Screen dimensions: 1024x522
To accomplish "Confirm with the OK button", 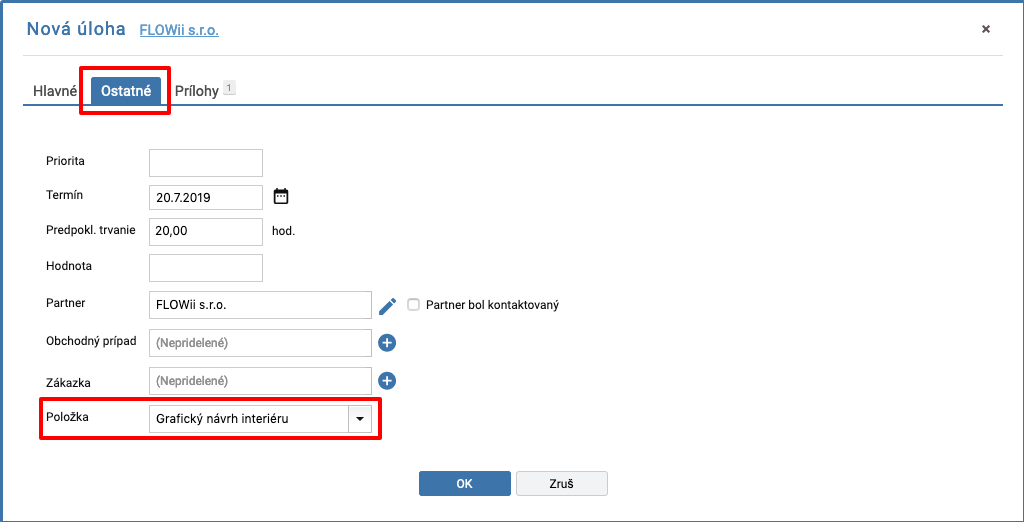I will coord(464,483).
